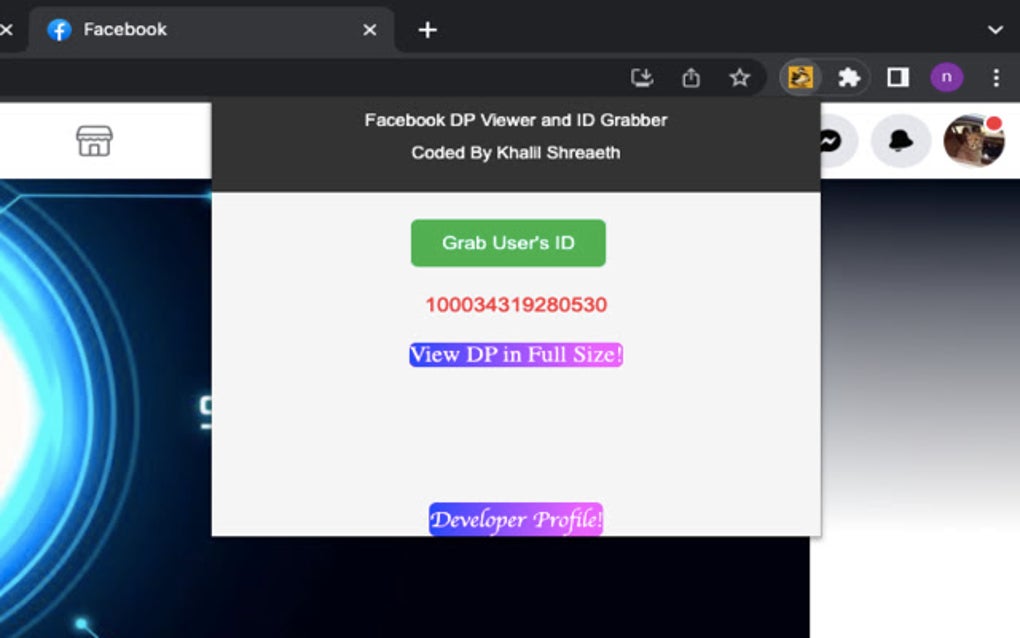
Task: Open the Extensions puzzle piece menu
Action: tap(849, 77)
